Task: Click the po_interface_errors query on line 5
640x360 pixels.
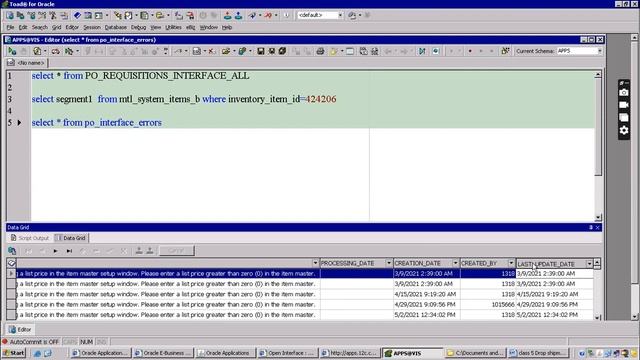Action: (97, 123)
